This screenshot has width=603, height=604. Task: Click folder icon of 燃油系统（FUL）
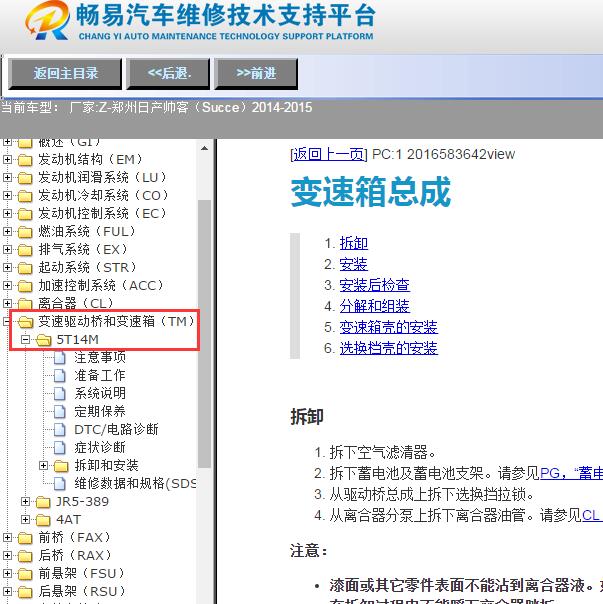[25, 232]
